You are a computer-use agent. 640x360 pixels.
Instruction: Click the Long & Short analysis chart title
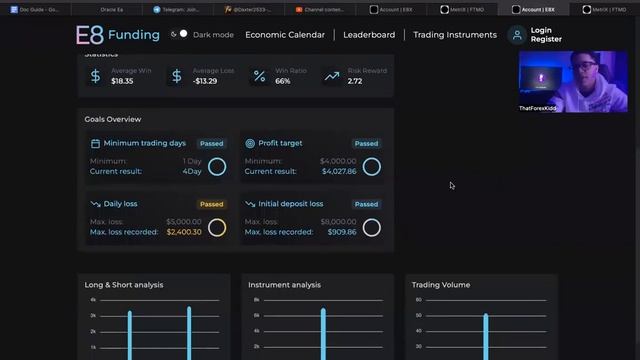coord(124,285)
